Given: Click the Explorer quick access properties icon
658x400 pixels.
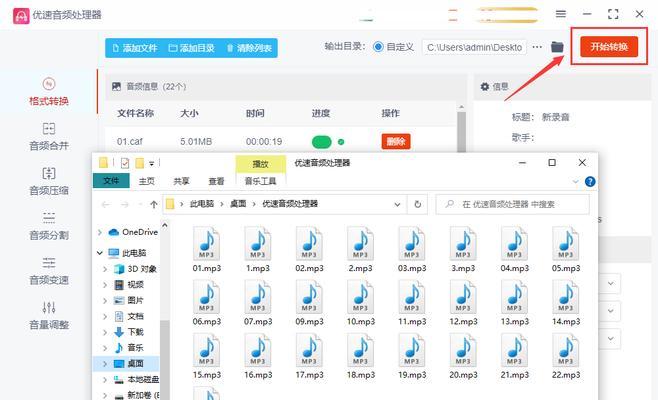Looking at the screenshot, I should (x=125, y=163).
